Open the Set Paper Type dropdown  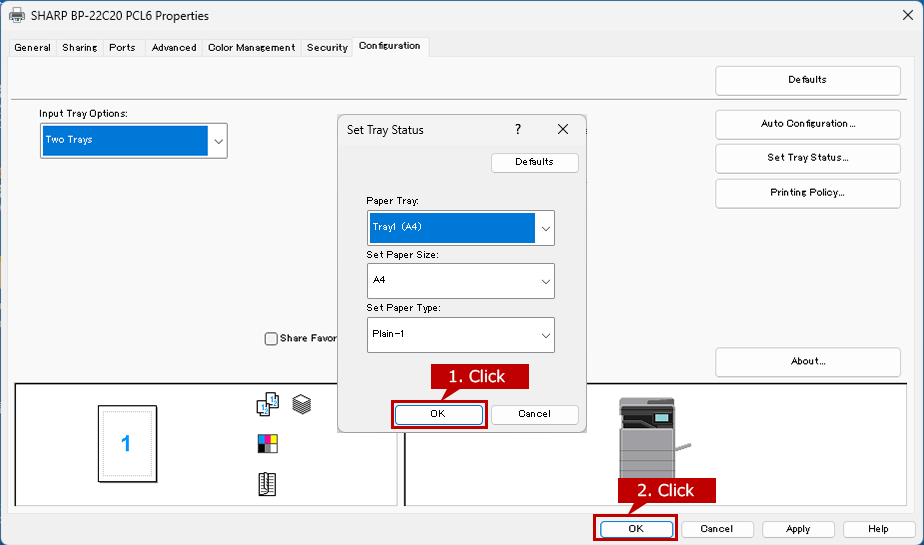[x=460, y=335]
